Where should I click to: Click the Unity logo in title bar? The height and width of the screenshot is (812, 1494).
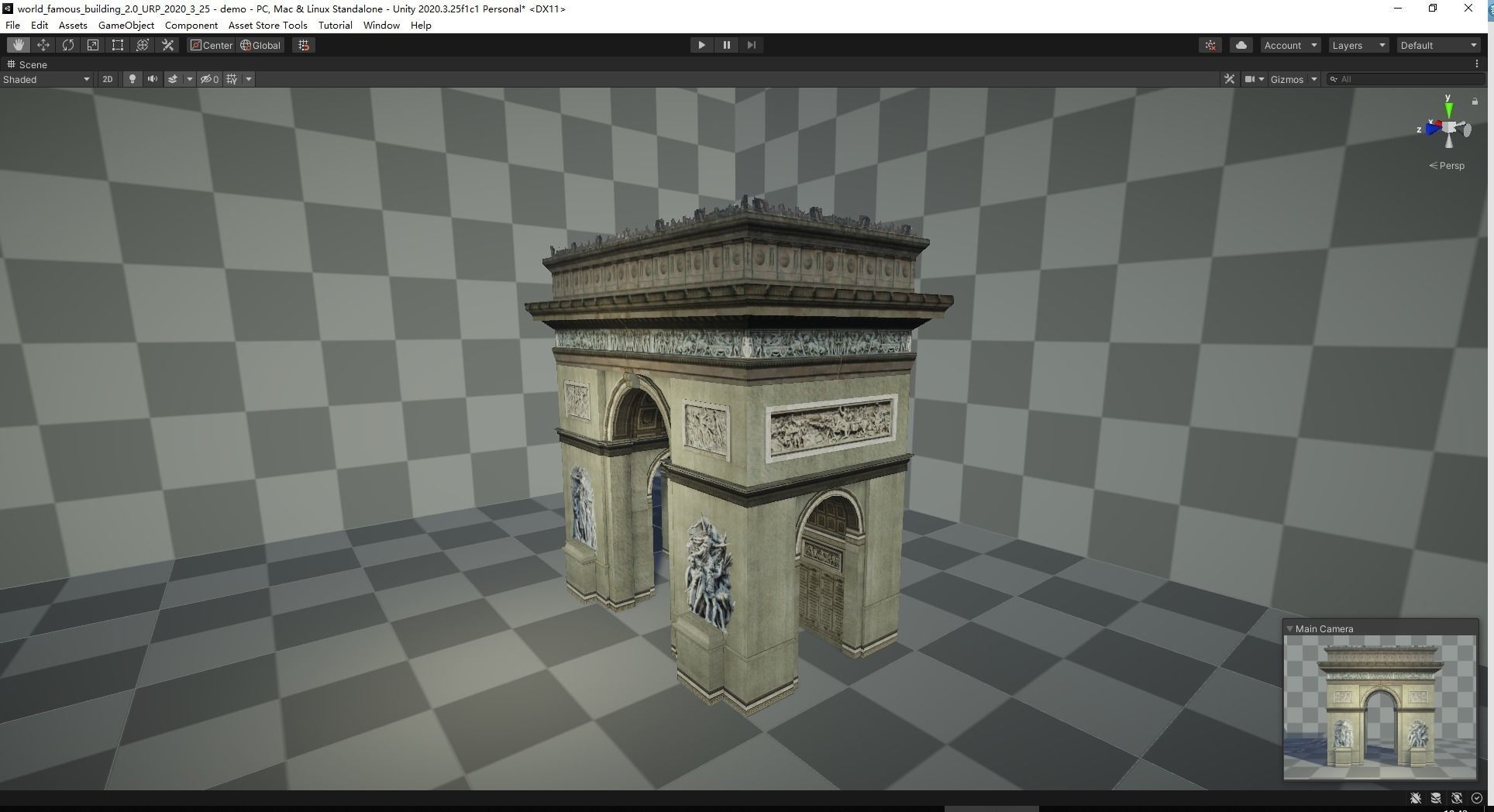coord(8,9)
